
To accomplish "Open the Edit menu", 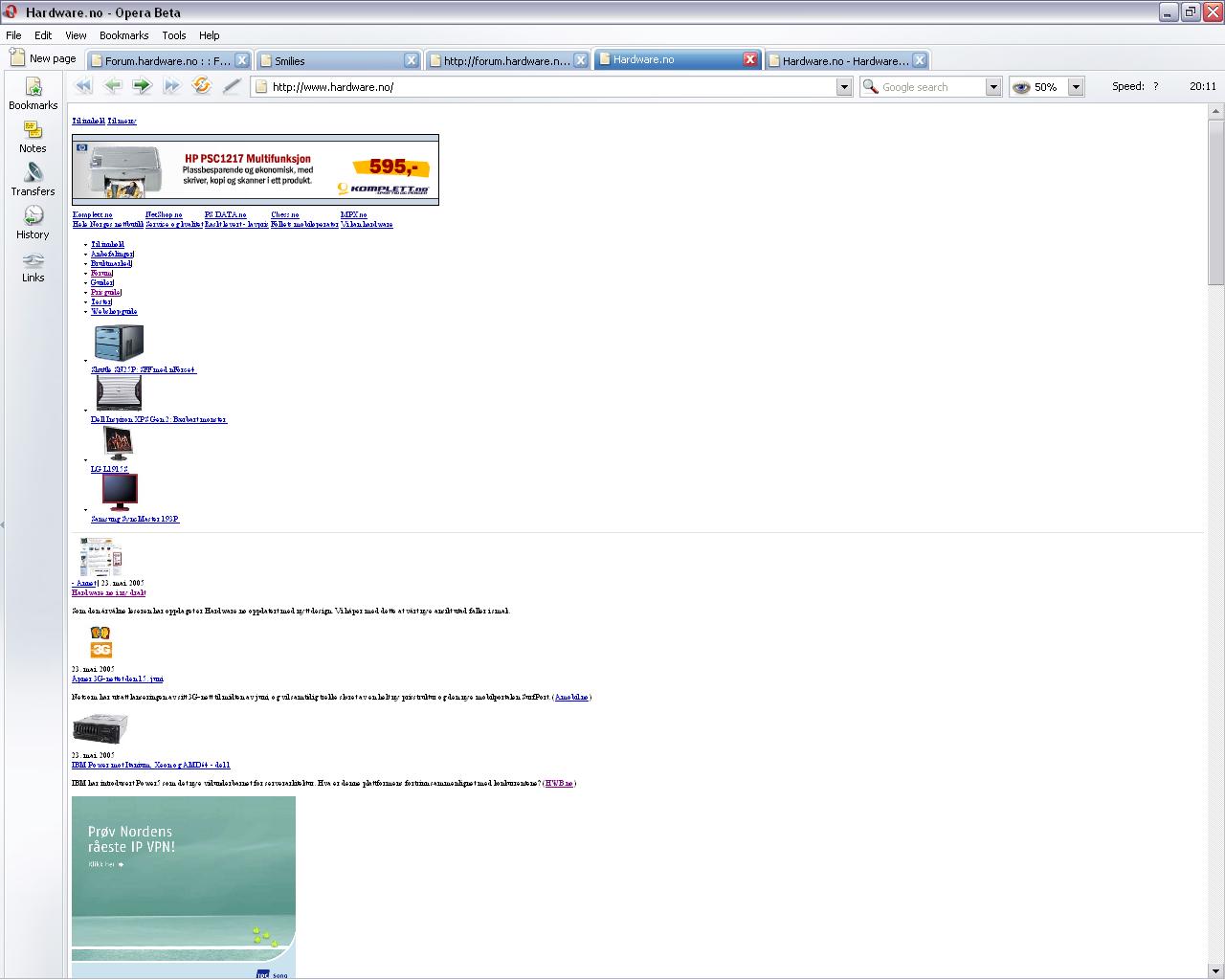I will 43,35.
